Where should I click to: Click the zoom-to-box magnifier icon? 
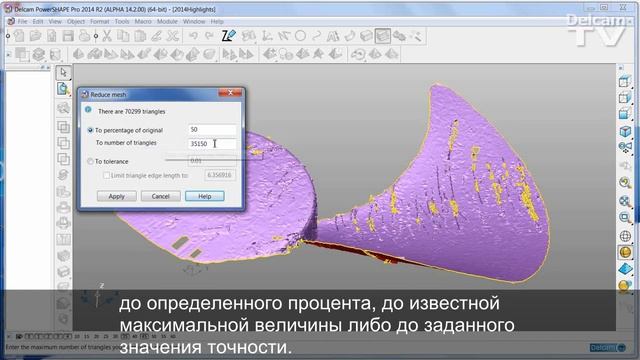coord(625,218)
